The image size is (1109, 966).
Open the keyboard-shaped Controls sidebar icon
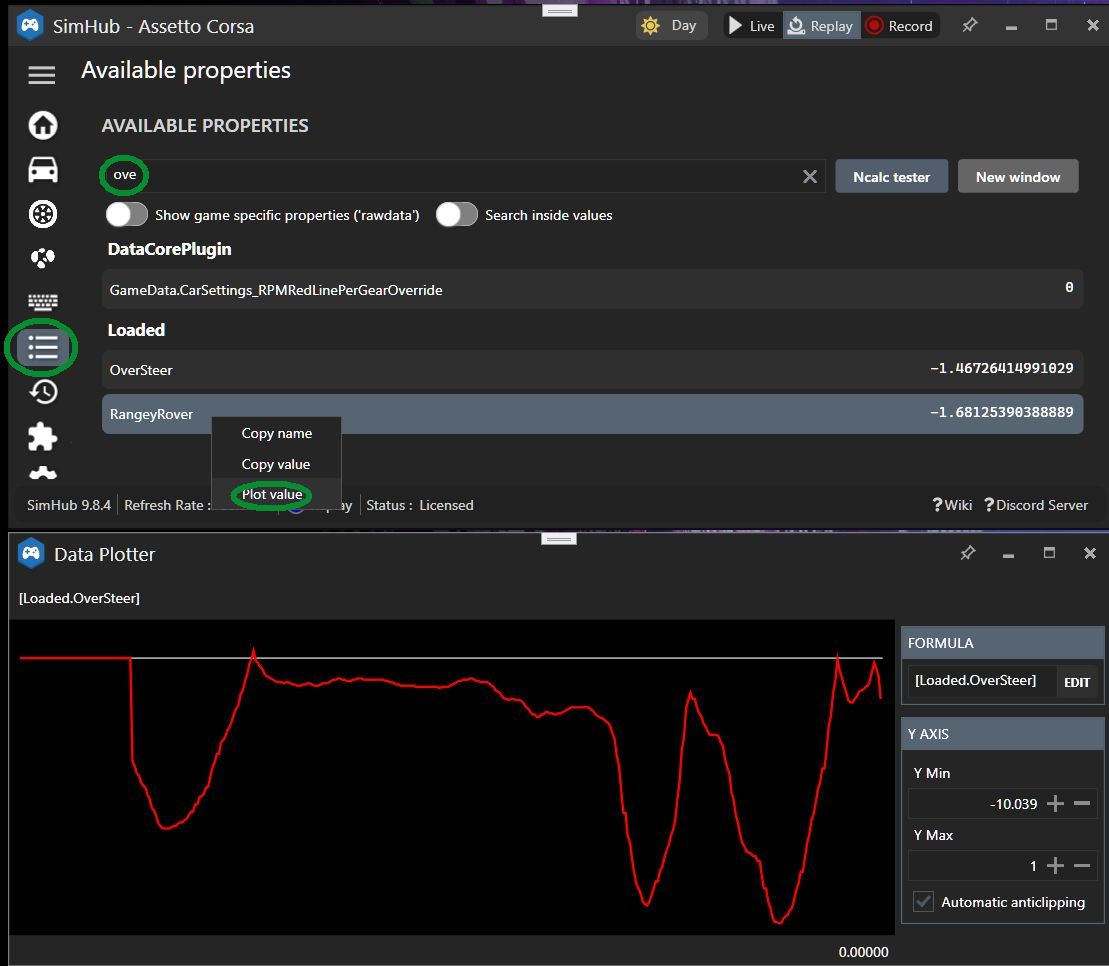[42, 302]
